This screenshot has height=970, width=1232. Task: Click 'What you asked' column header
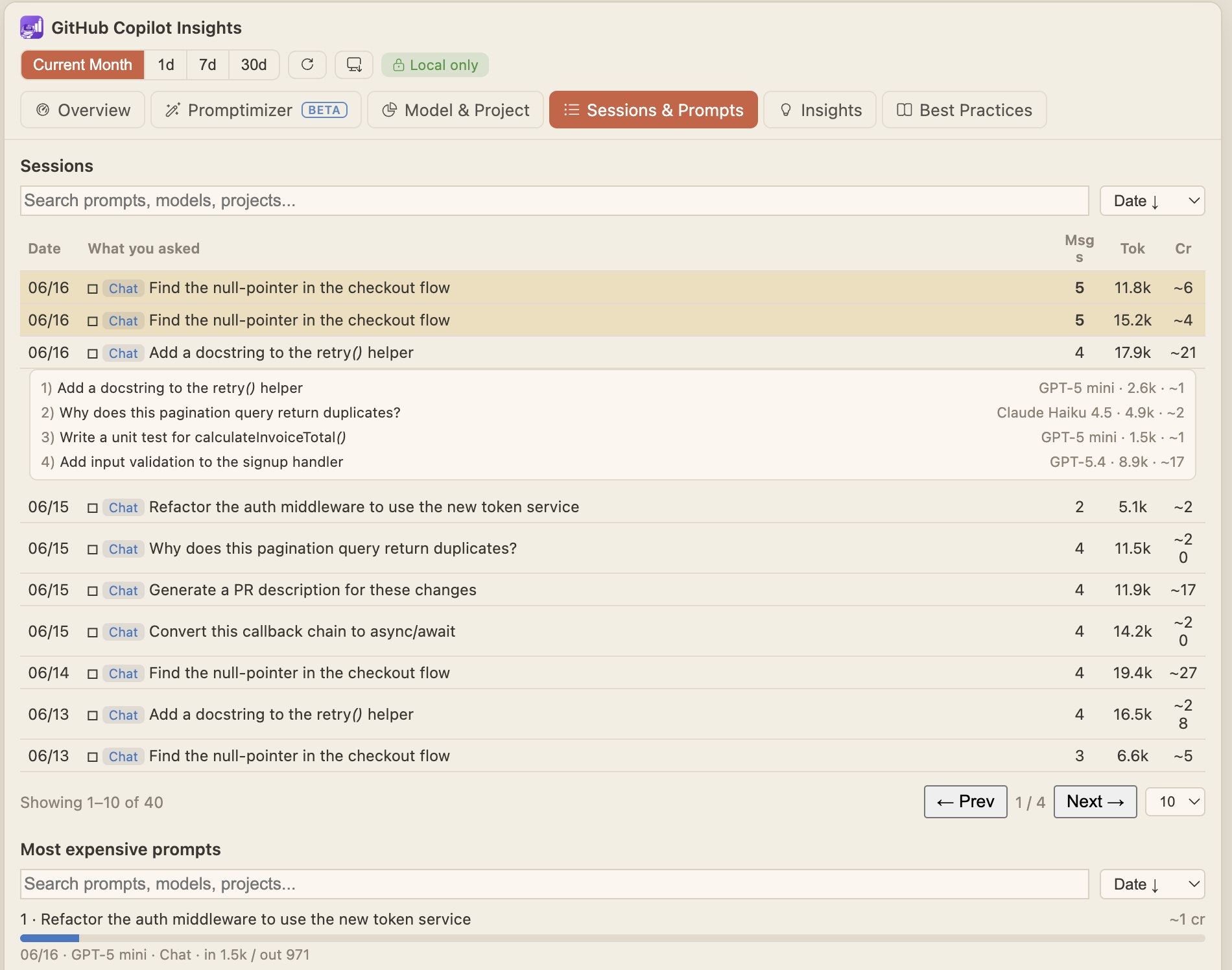click(x=144, y=248)
